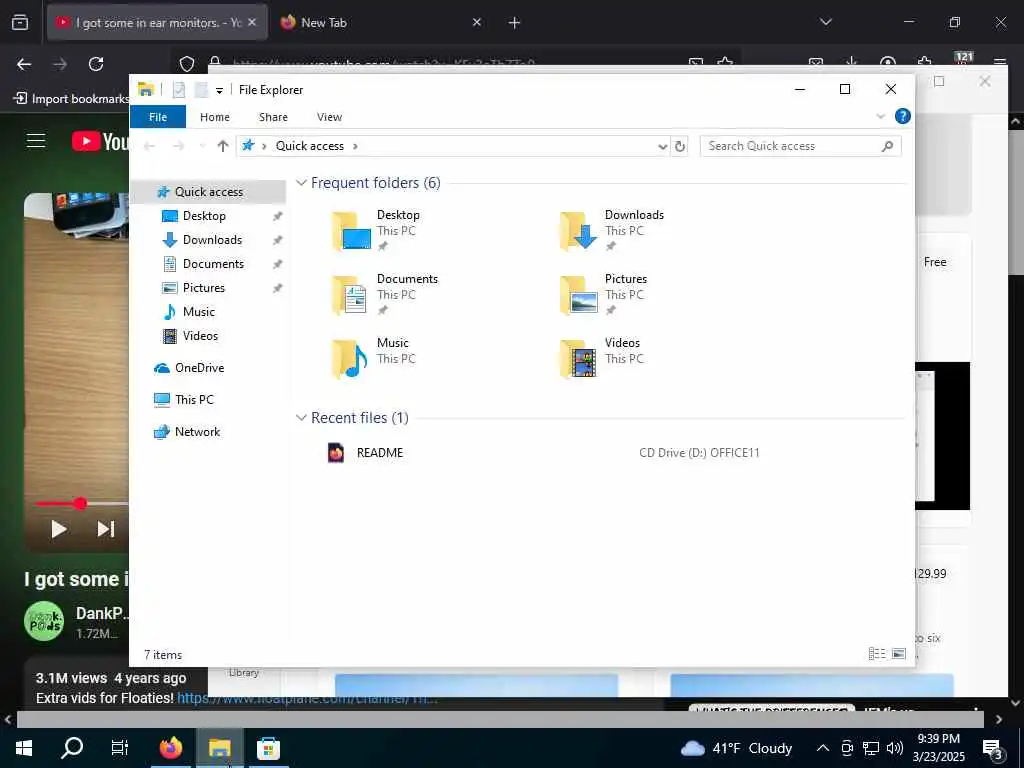
Task: Open Task View on the taskbar
Action: click(x=120, y=748)
